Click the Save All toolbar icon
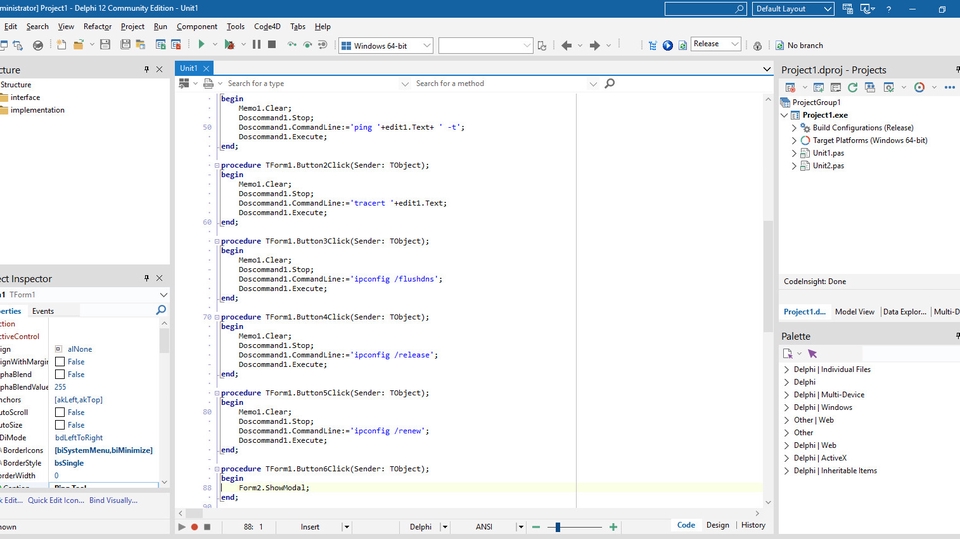 pyautogui.click(x=125, y=45)
